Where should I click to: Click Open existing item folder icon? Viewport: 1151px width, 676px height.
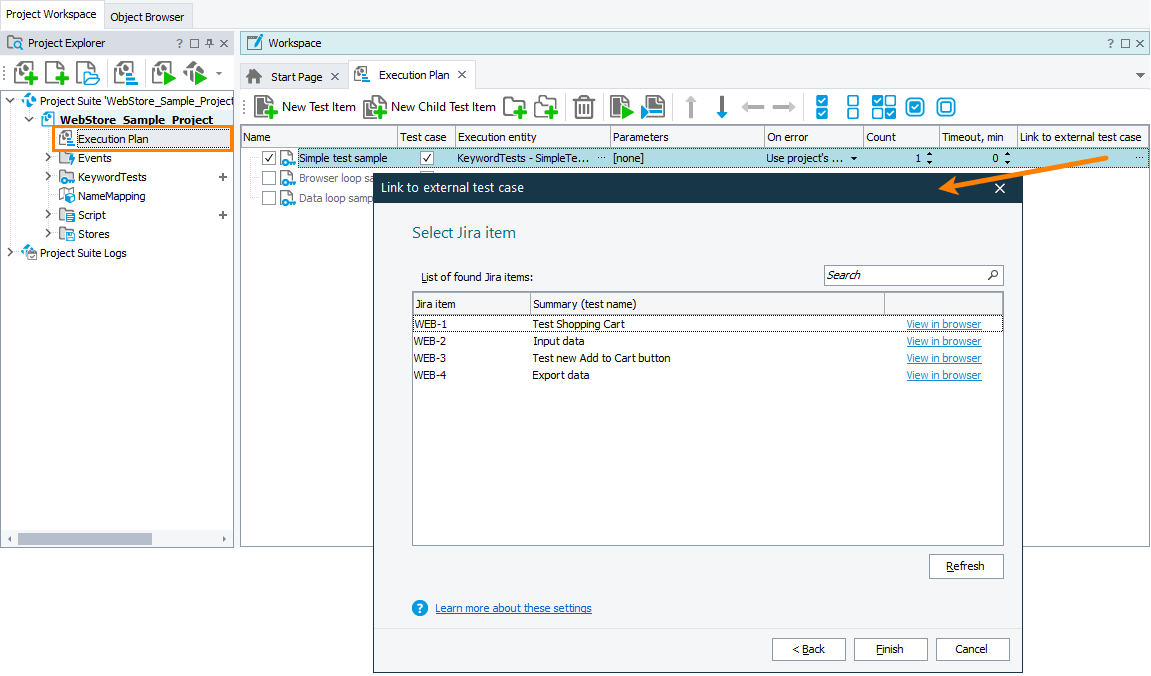click(x=87, y=73)
